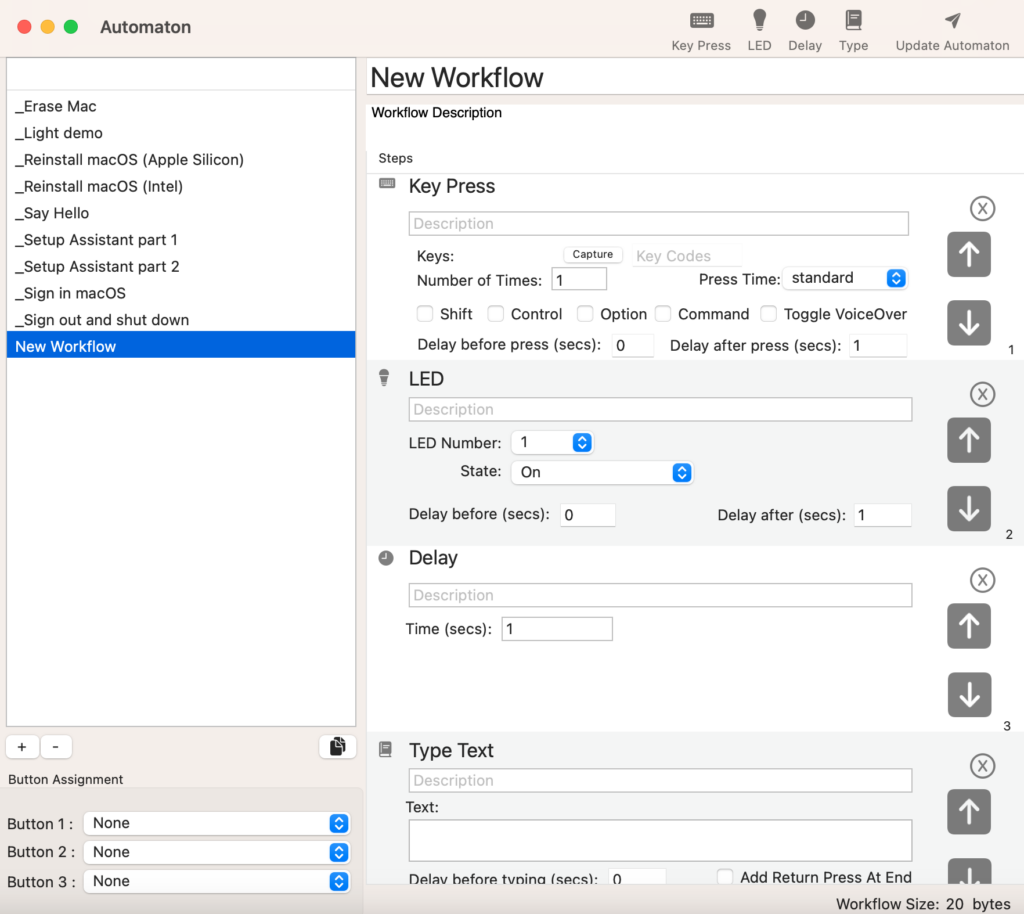Move Key Press step down
The width and height of the screenshot is (1024, 914).
click(x=969, y=323)
